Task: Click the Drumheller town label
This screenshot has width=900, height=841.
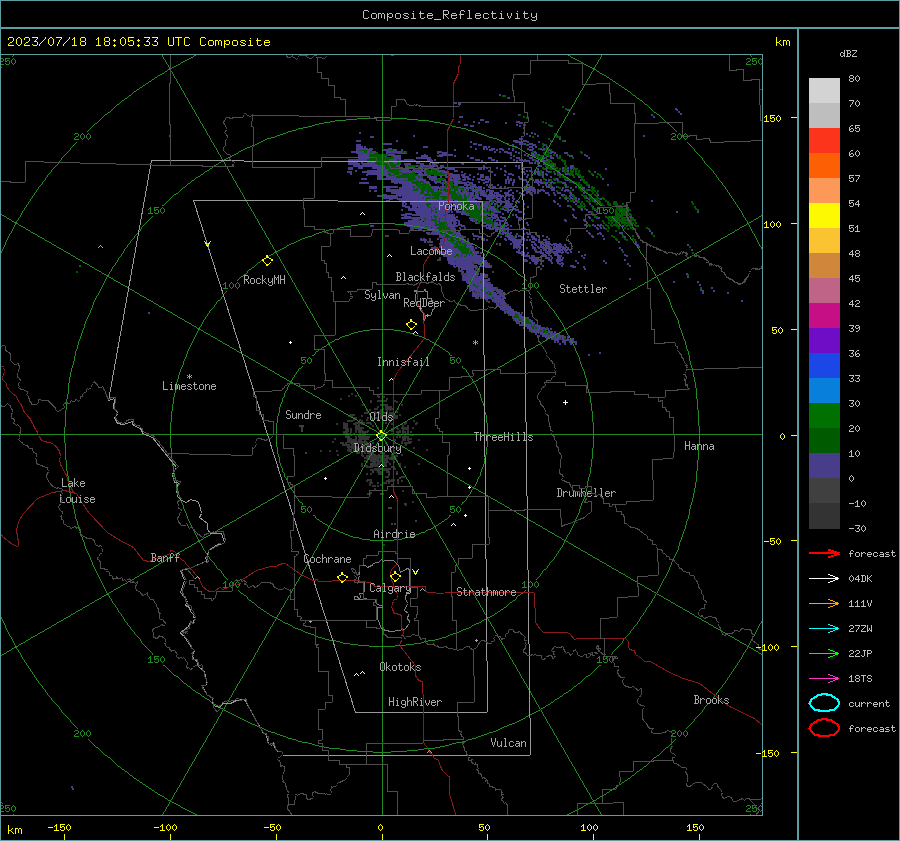Action: [x=586, y=493]
